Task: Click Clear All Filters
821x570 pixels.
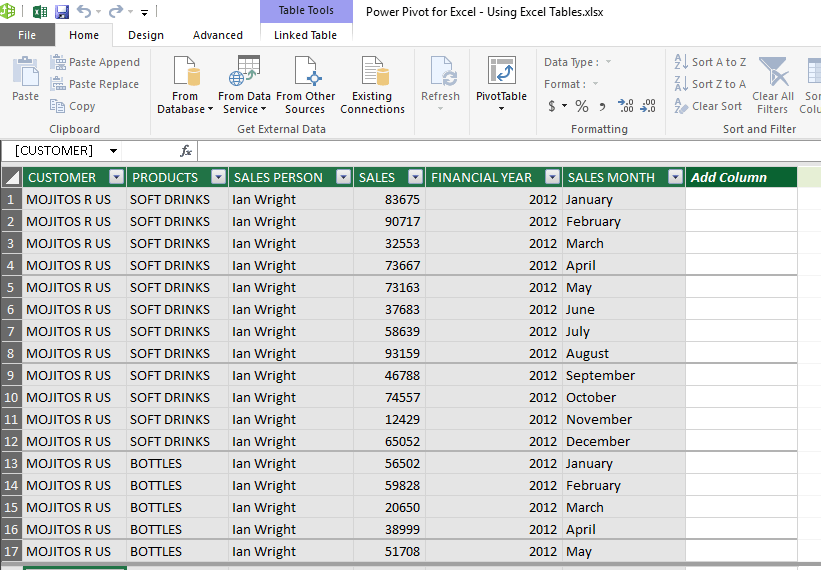Action: [x=773, y=85]
